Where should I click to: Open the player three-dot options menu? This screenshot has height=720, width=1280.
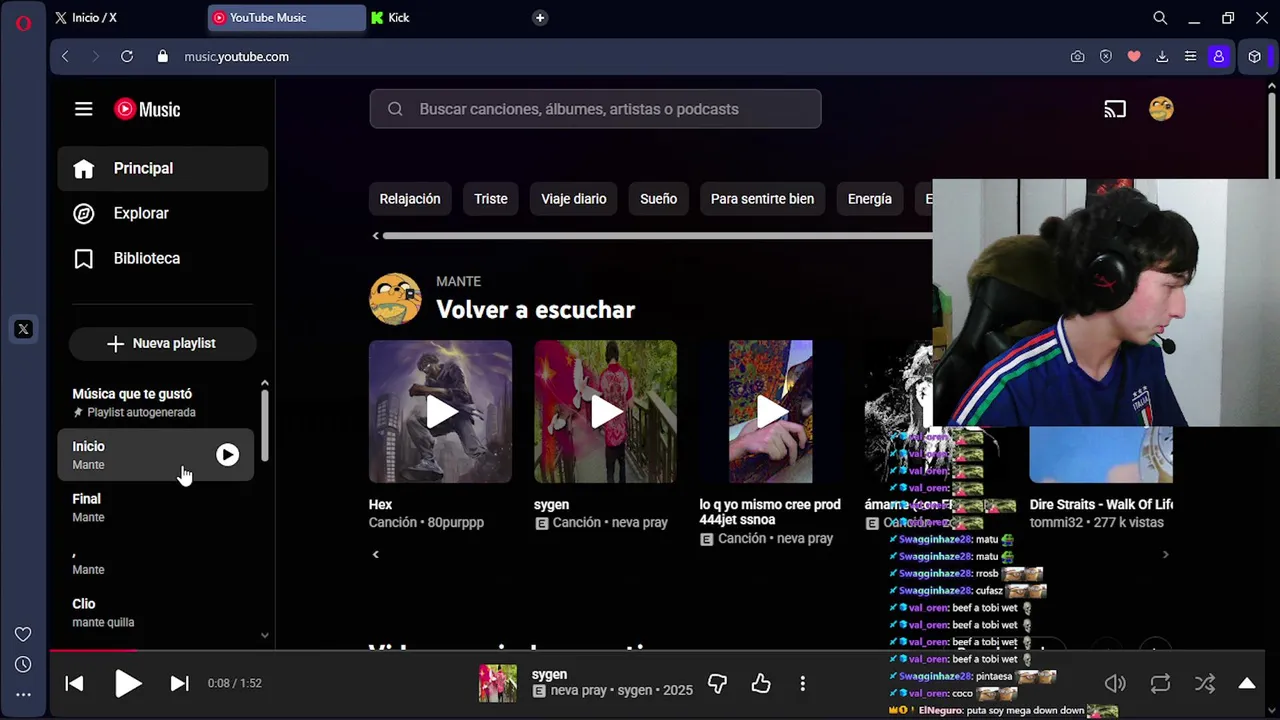[x=802, y=684]
